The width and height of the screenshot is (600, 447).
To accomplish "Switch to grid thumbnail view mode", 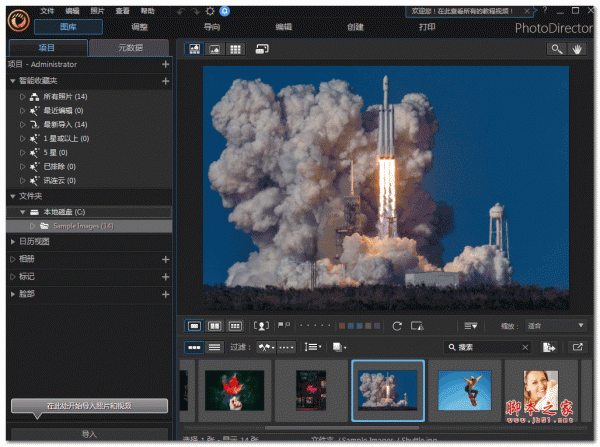I will (236, 48).
